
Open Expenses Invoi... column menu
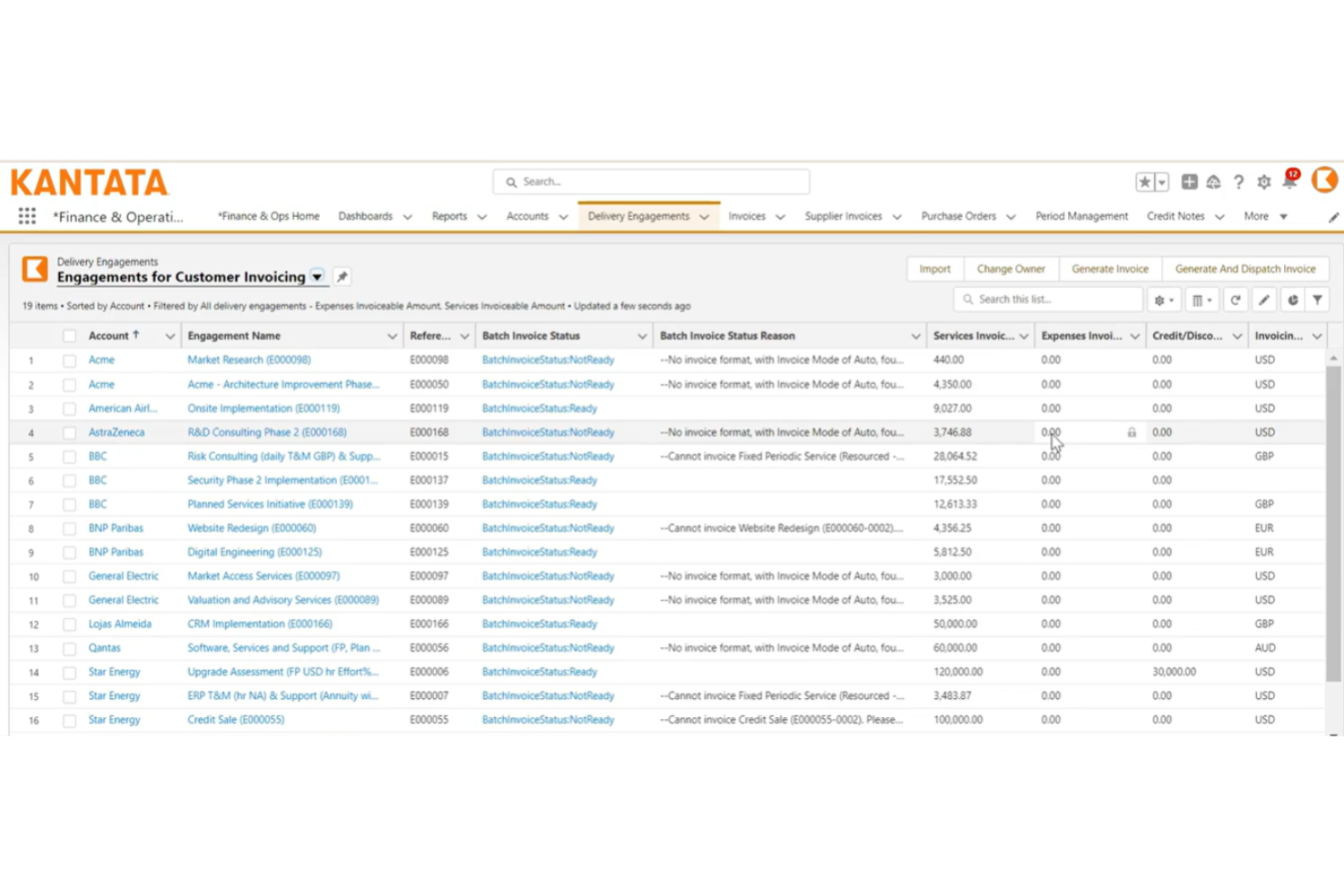tap(1135, 336)
